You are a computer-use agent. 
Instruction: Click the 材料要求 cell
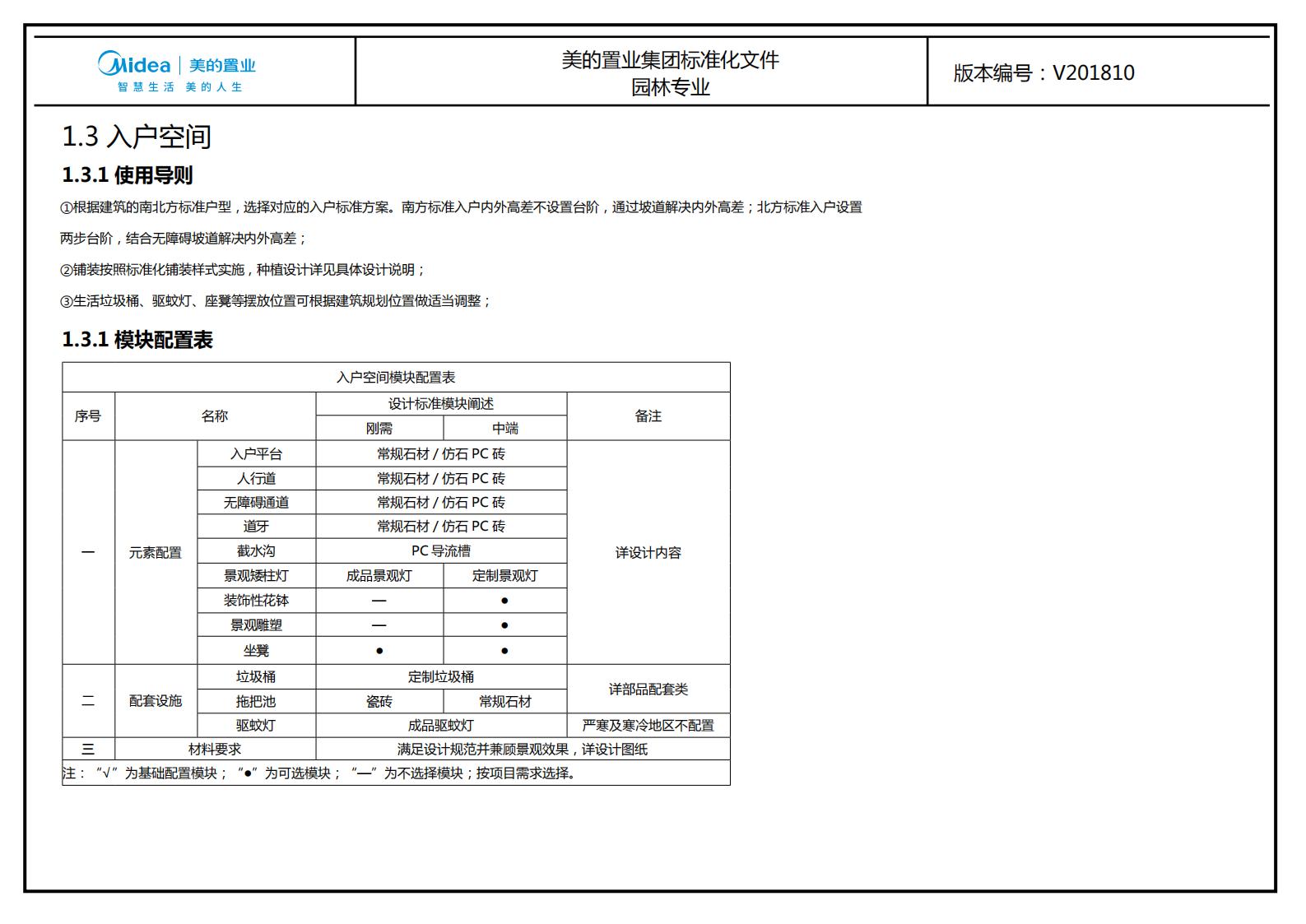(x=215, y=750)
